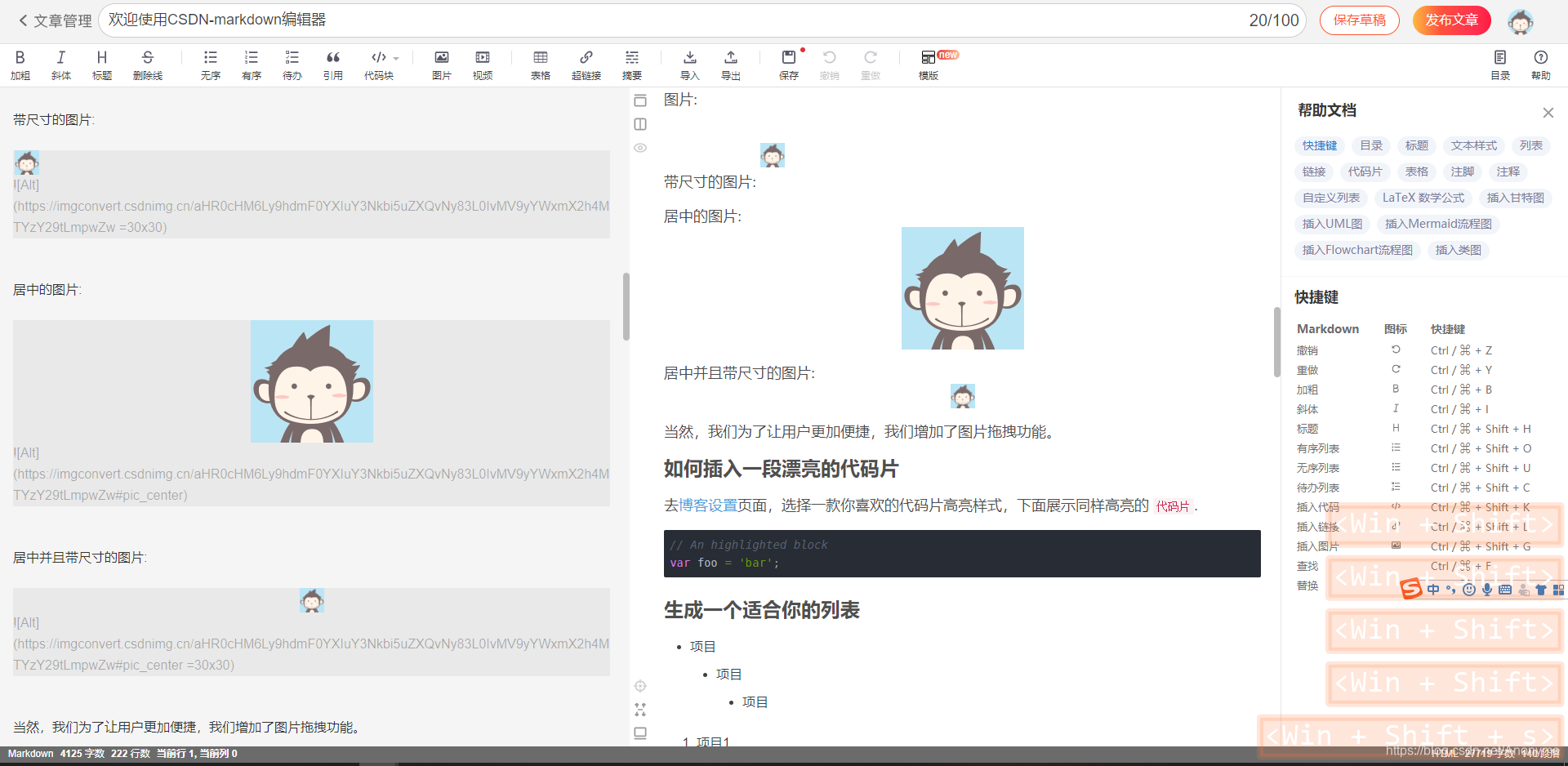
Task: Click the preview pane vertical scrollbar
Action: click(x=1277, y=342)
